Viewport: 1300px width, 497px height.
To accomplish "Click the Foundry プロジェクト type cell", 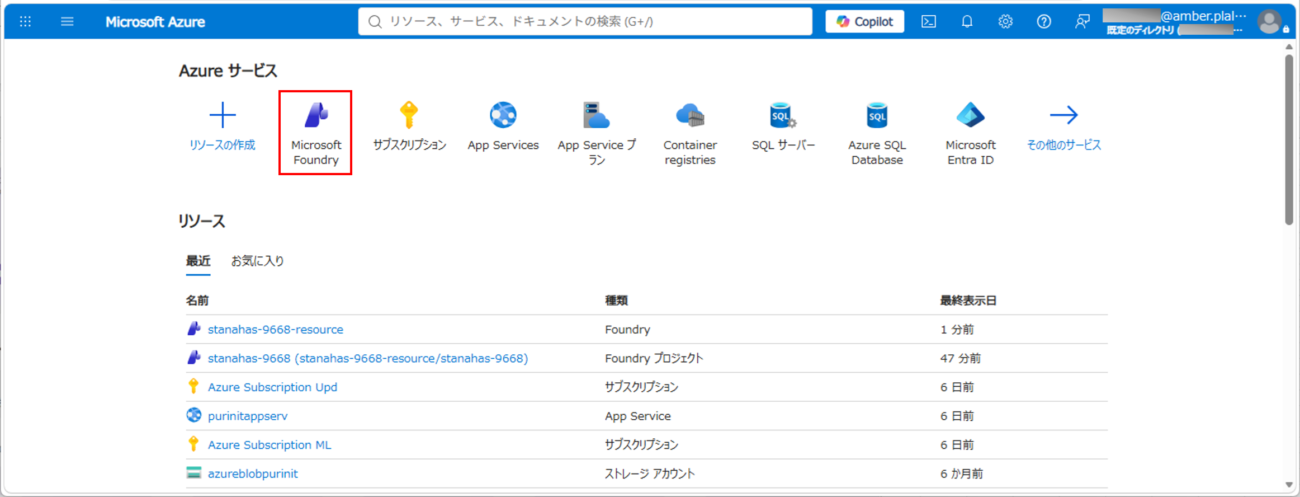I will (654, 358).
